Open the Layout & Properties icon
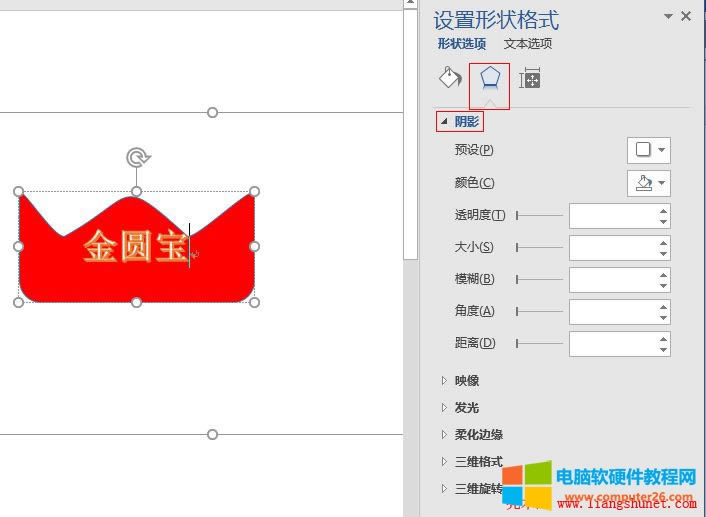Image resolution: width=706 pixels, height=517 pixels. 530,79
